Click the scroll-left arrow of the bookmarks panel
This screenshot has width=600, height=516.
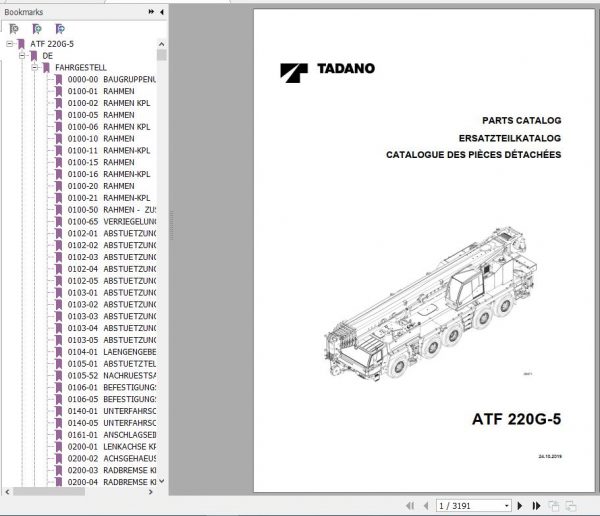point(7,492)
